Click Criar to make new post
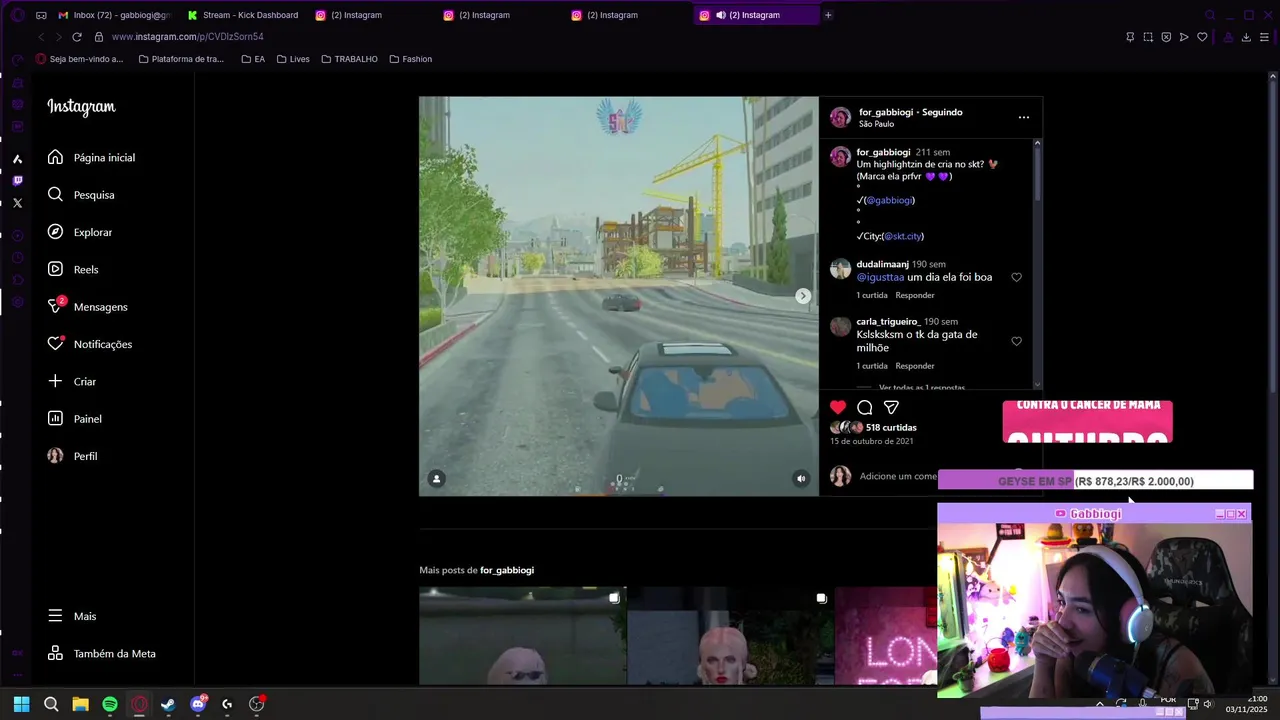The width and height of the screenshot is (1280, 720). click(x=72, y=382)
